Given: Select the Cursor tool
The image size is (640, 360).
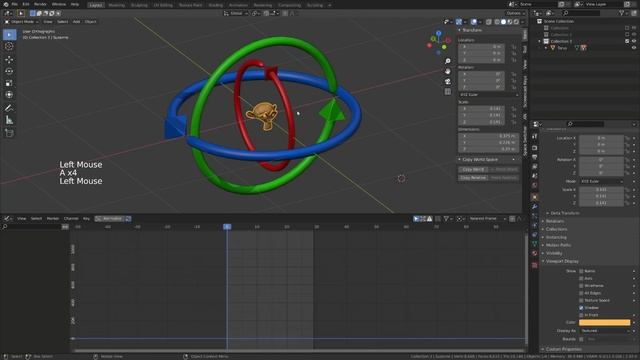Looking at the screenshot, I should pos(9,47).
